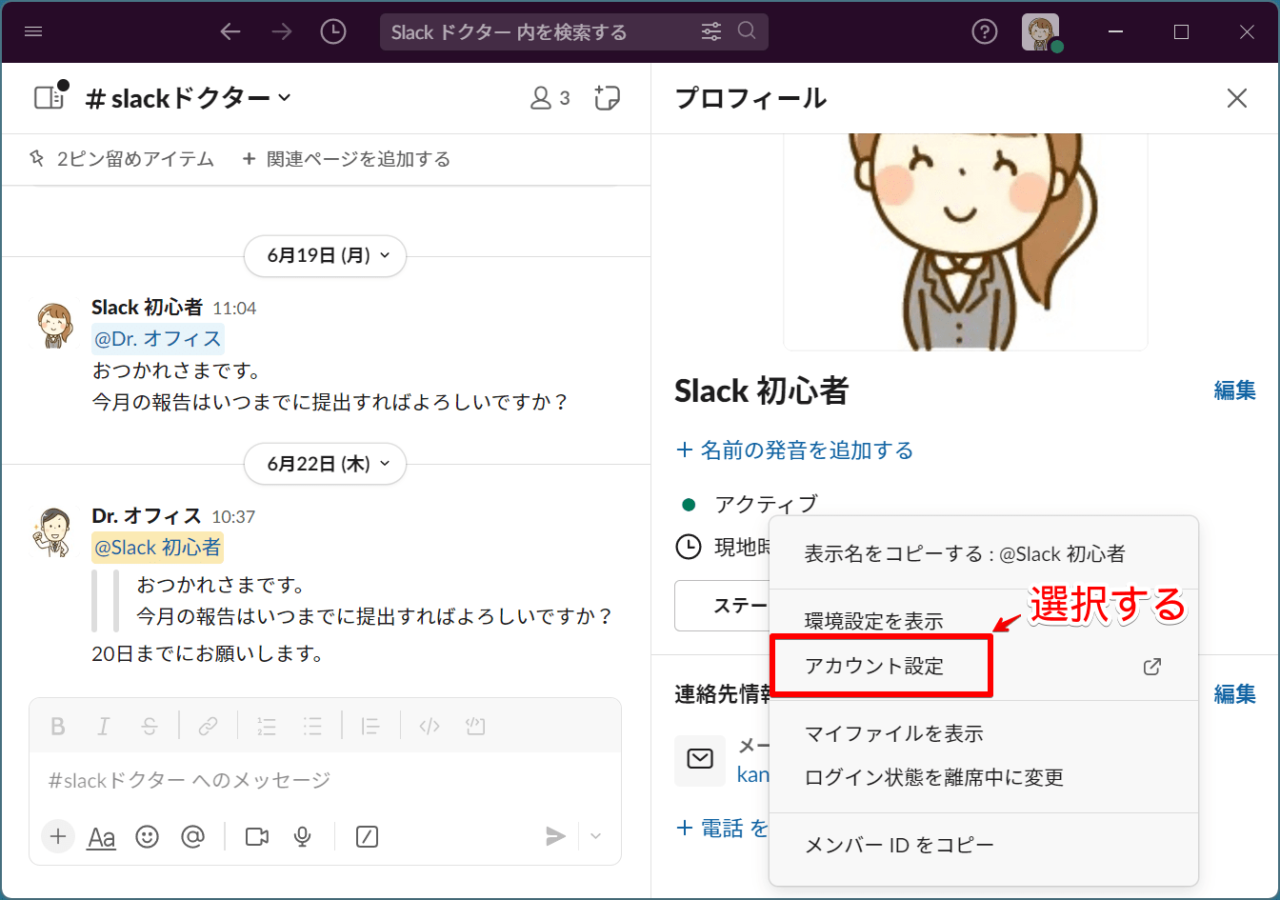This screenshot has width=1280, height=900.
Task: Expand the 6月19日 (月) date dropdown
Action: click(325, 256)
